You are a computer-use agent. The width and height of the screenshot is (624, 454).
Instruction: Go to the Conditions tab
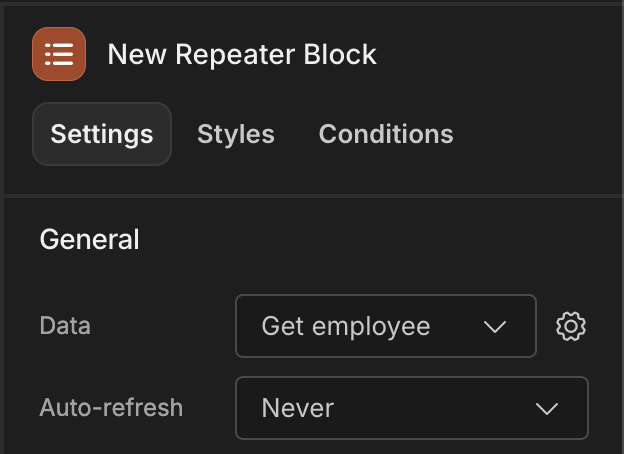click(x=386, y=134)
